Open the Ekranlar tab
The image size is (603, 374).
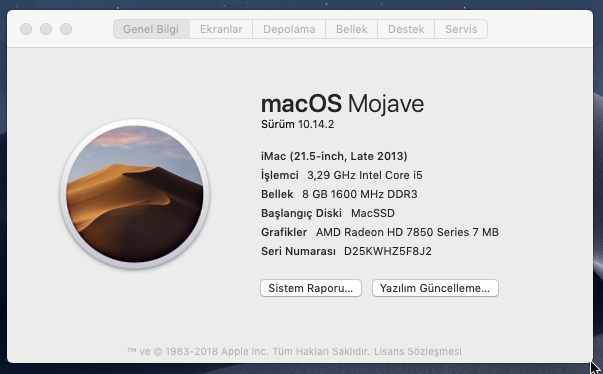point(221,29)
